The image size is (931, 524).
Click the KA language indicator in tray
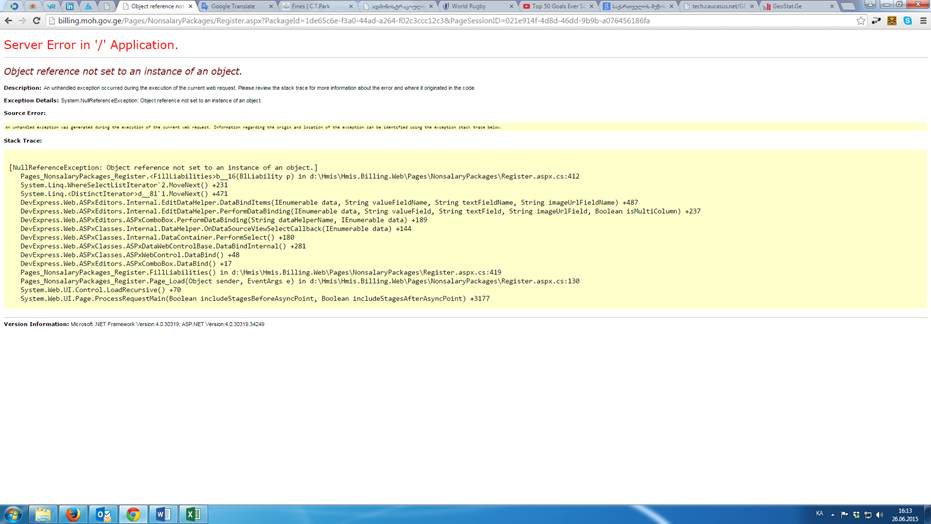click(820, 513)
